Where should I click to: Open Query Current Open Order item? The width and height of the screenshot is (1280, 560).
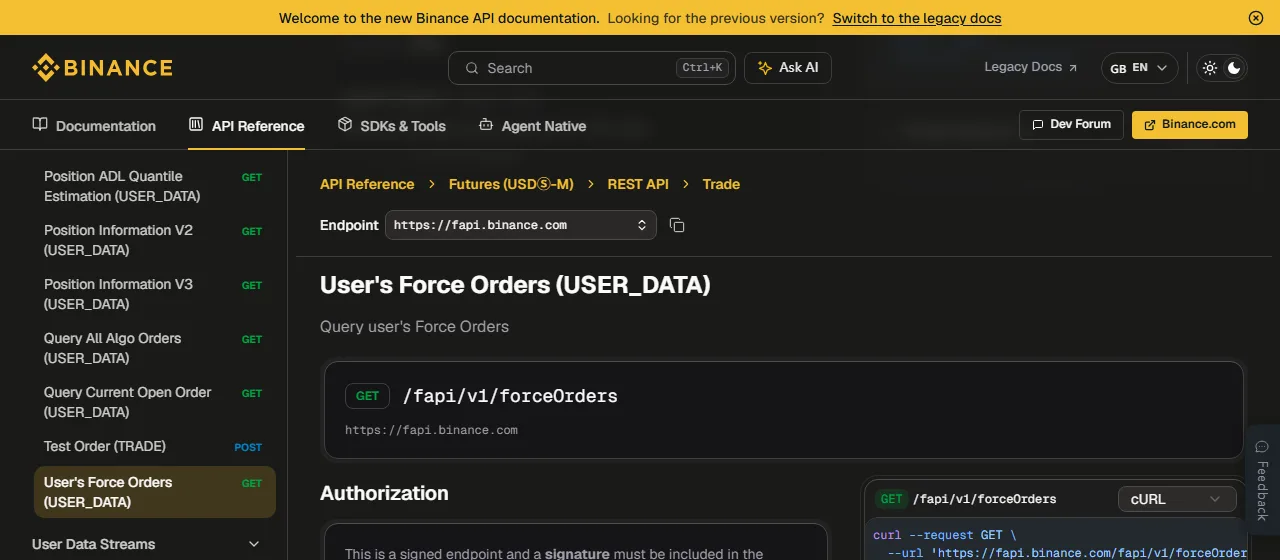click(x=155, y=402)
